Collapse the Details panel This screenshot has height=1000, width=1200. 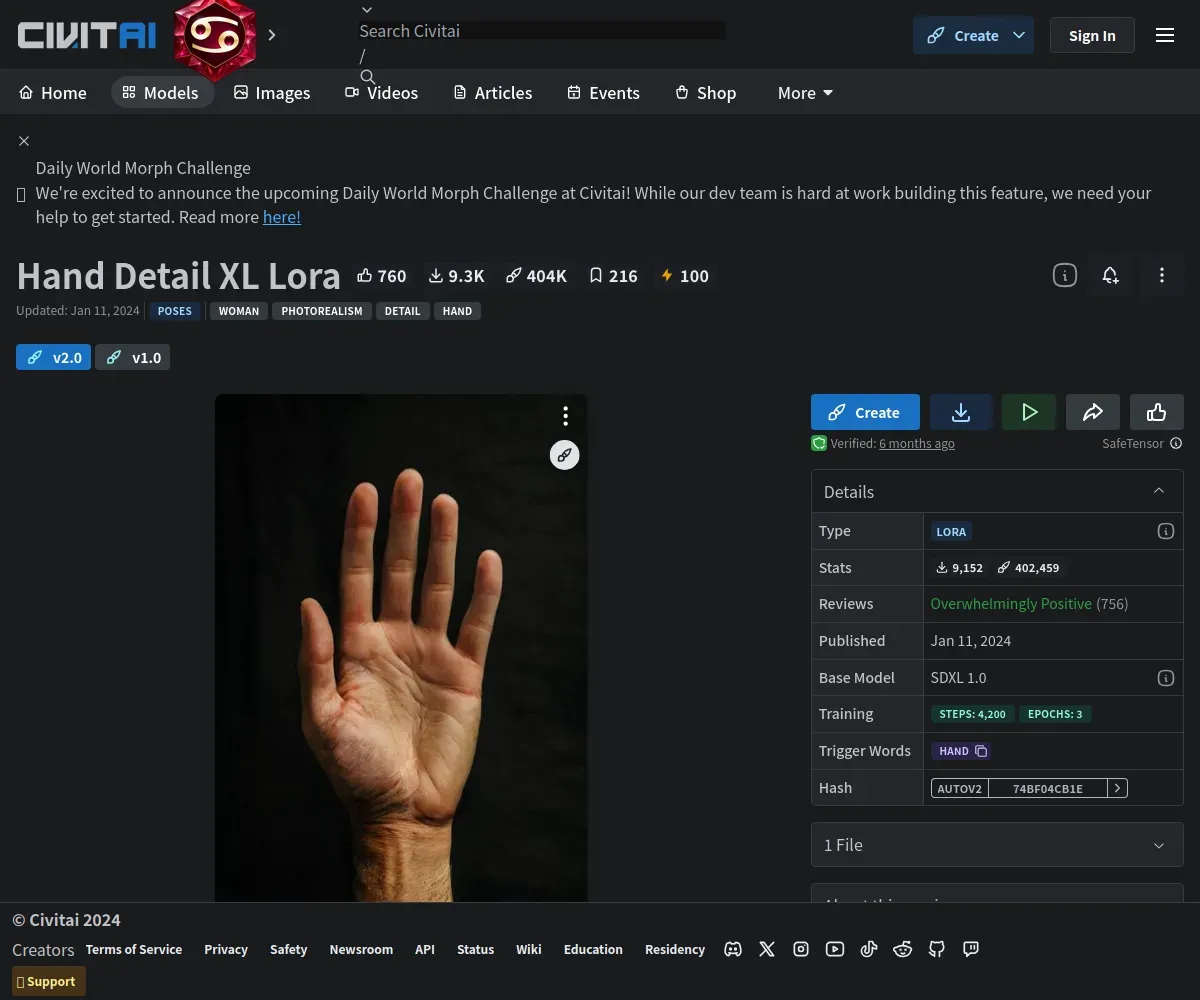point(1159,491)
